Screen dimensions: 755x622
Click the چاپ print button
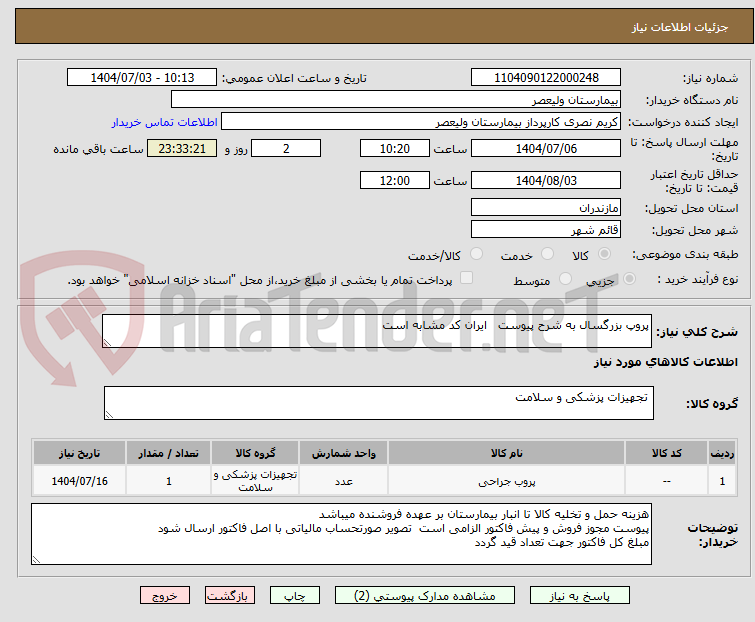coord(294,596)
